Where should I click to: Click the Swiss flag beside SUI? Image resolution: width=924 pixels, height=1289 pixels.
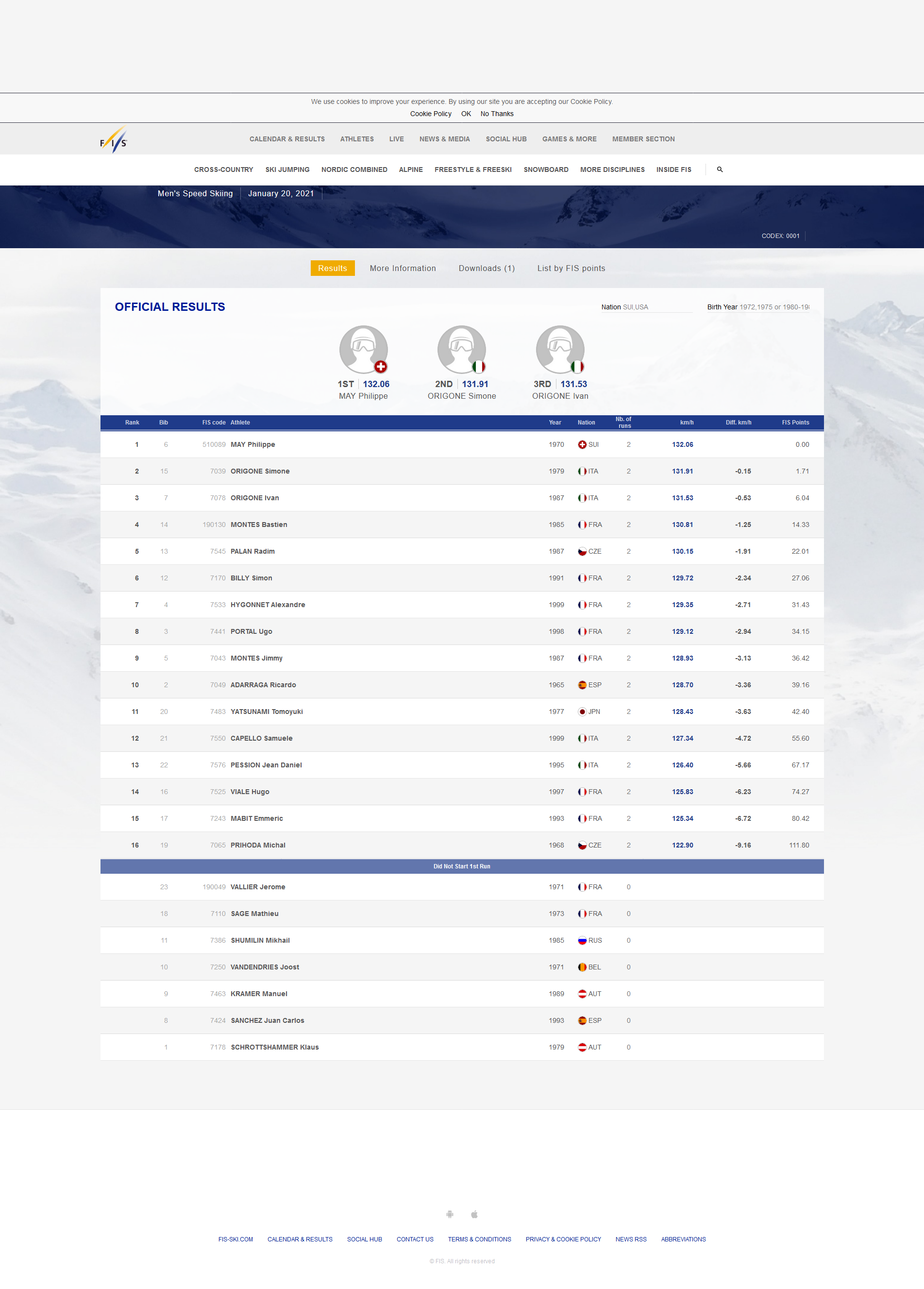pos(582,444)
